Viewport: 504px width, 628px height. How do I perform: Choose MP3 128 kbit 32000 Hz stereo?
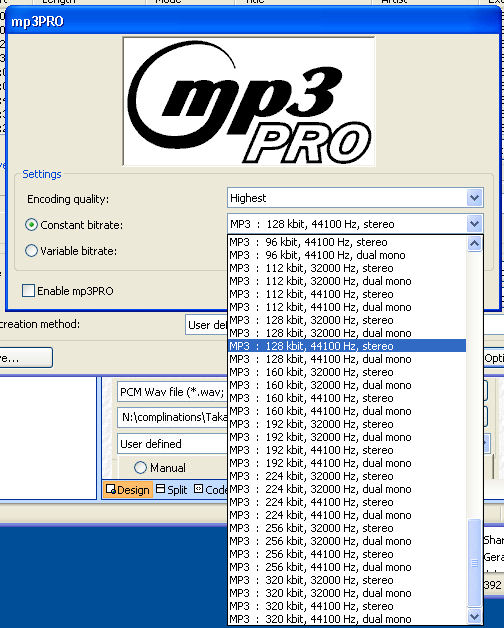(347, 320)
